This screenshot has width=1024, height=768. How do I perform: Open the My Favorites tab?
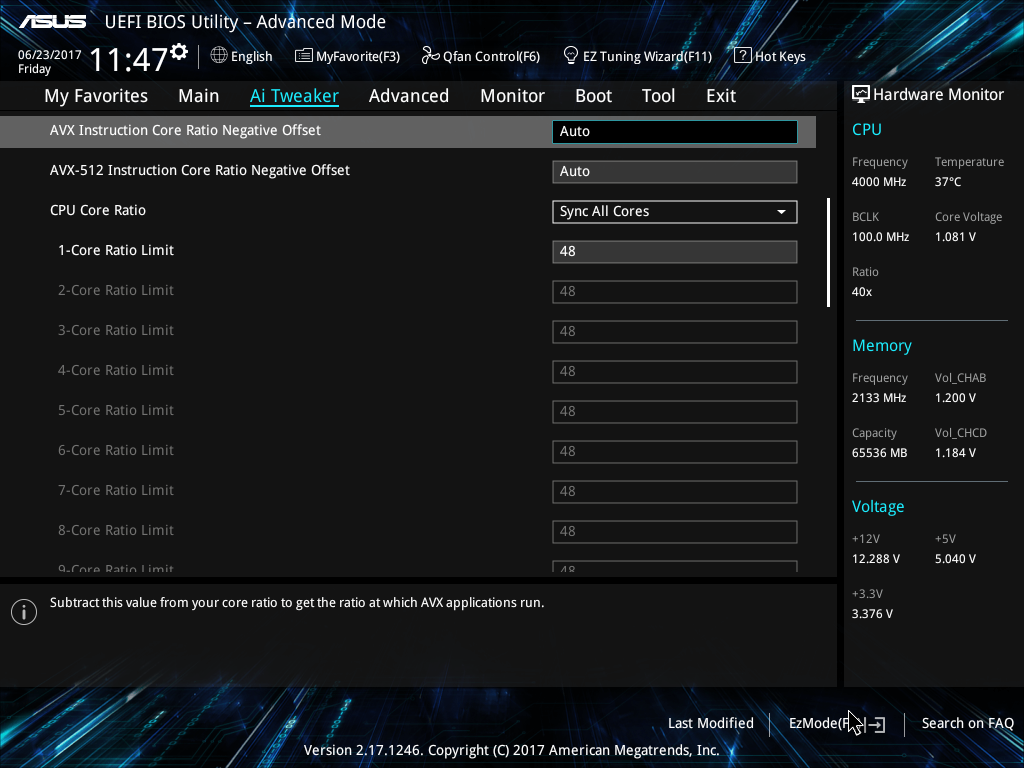point(96,95)
